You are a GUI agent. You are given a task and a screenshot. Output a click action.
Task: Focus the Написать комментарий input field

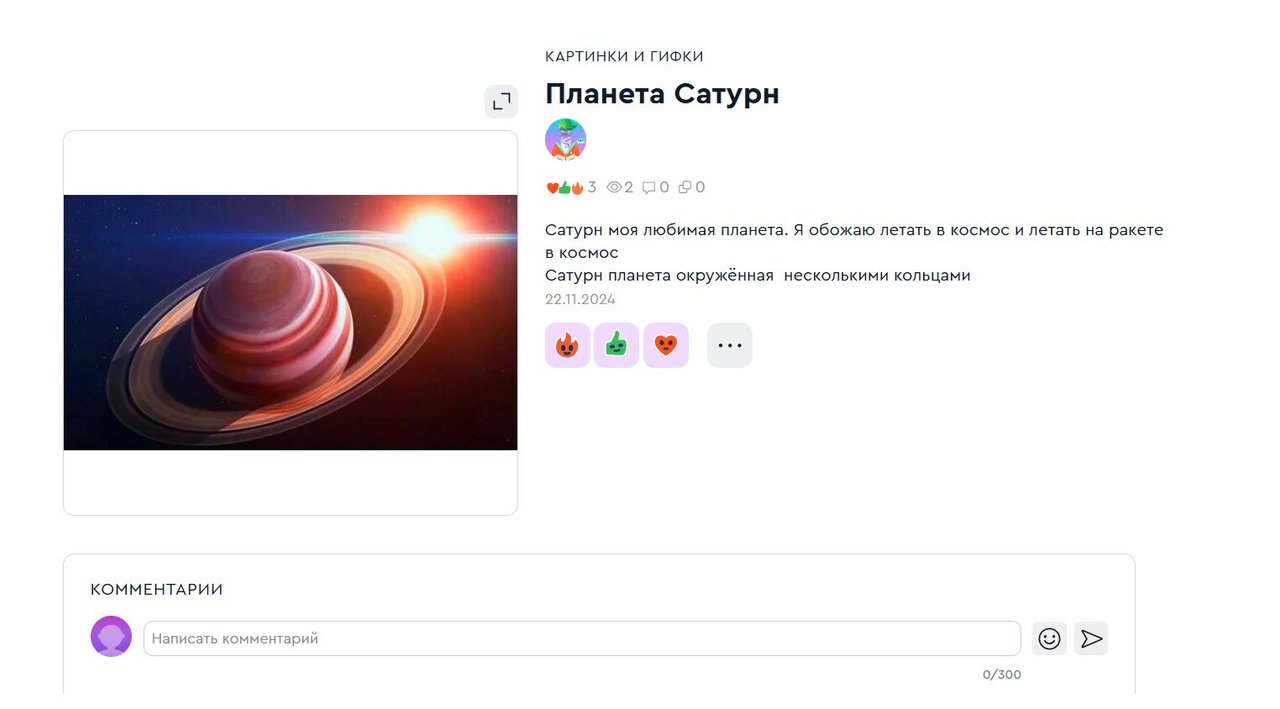pyautogui.click(x=581, y=638)
